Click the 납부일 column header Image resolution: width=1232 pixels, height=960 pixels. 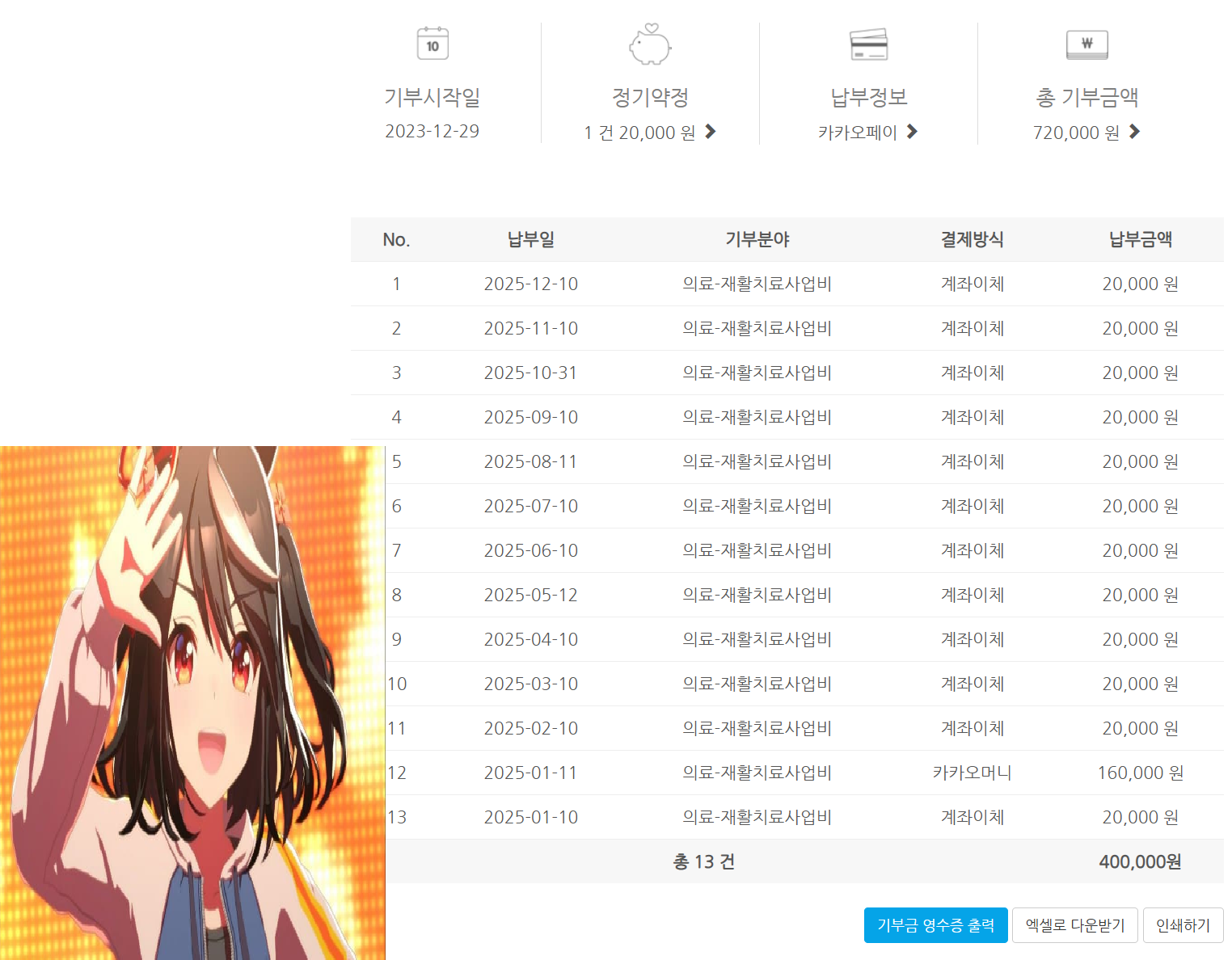click(530, 239)
